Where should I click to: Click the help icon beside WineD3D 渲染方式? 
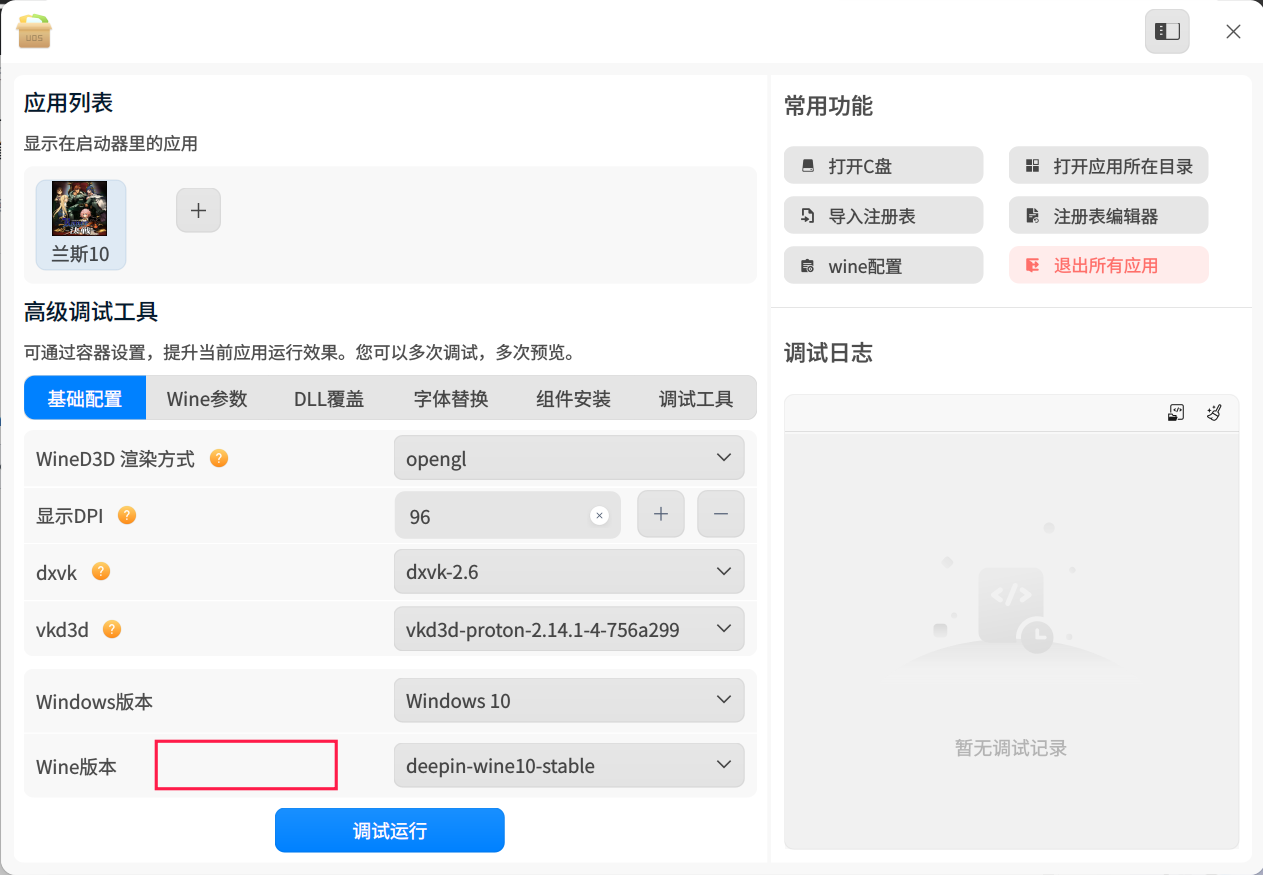(x=219, y=458)
